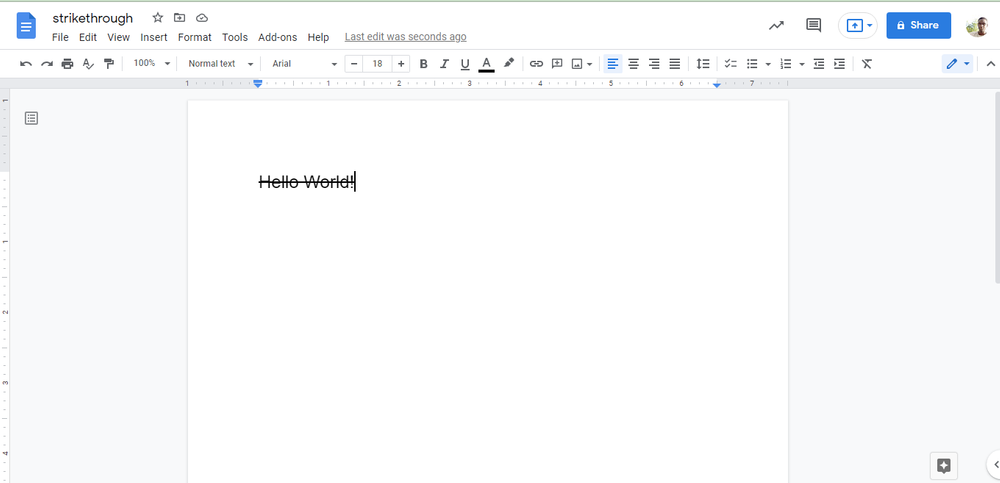Click the Insert link icon

click(536, 64)
